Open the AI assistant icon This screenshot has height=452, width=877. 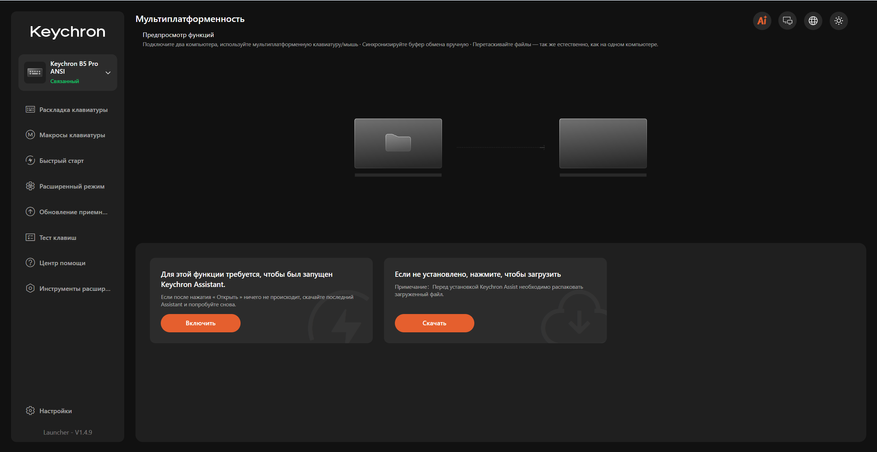click(x=761, y=21)
